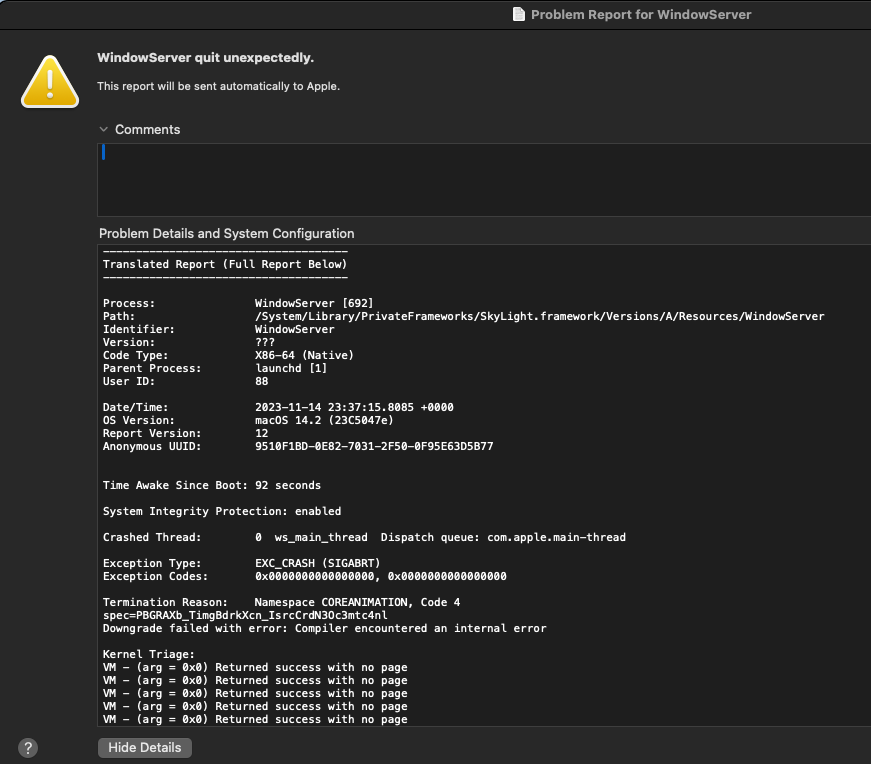871x764 pixels.
Task: Click the Parent Process 'launchd [1]'
Action: pyautogui.click(x=291, y=368)
